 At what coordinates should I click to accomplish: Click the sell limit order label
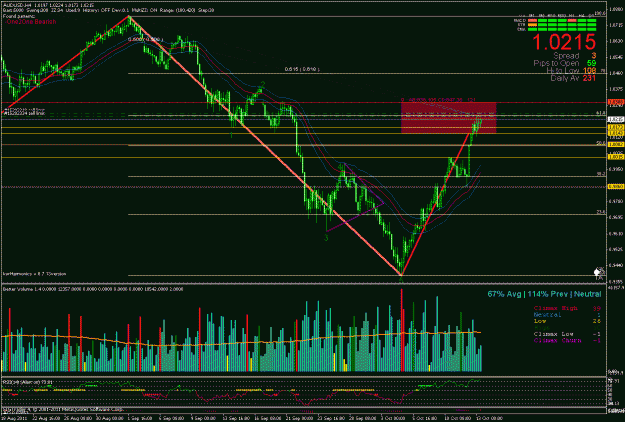(24, 114)
